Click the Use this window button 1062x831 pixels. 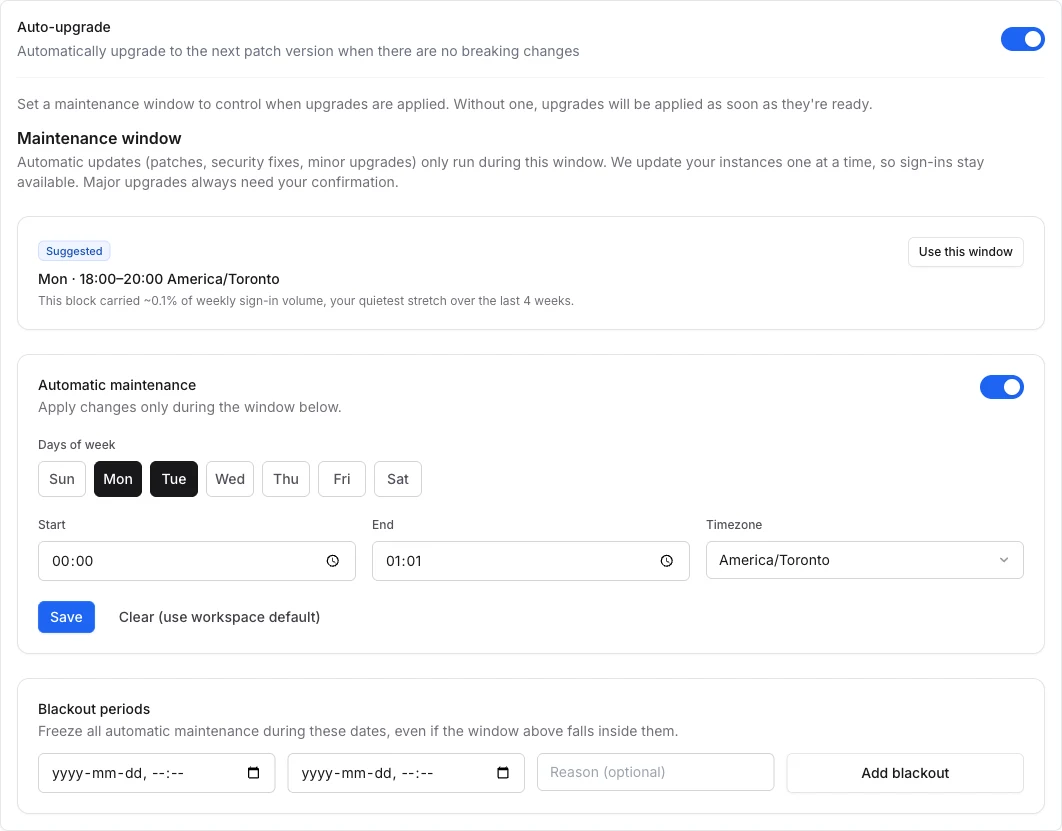click(965, 252)
